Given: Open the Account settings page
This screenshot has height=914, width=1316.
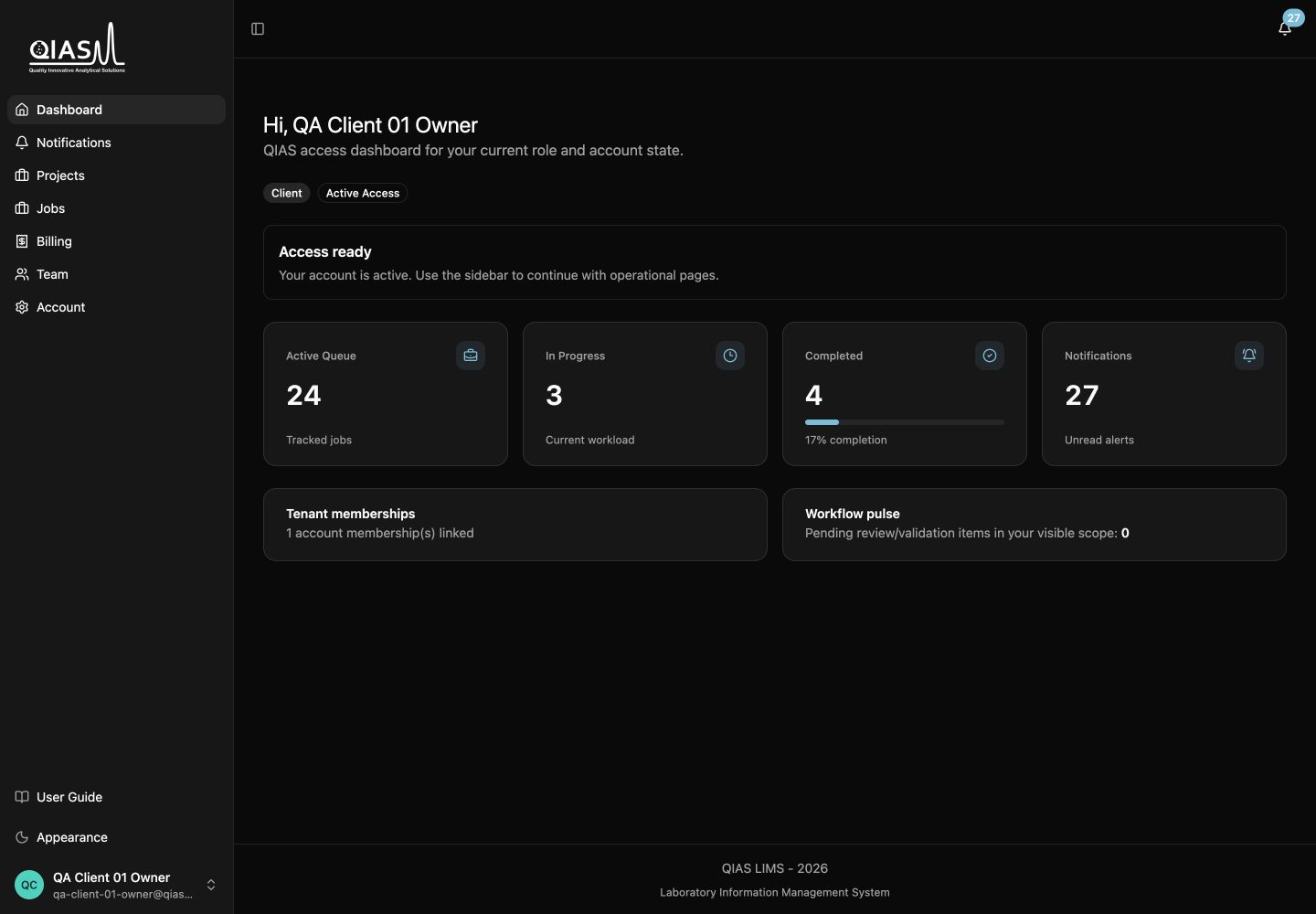Looking at the screenshot, I should coord(116,307).
